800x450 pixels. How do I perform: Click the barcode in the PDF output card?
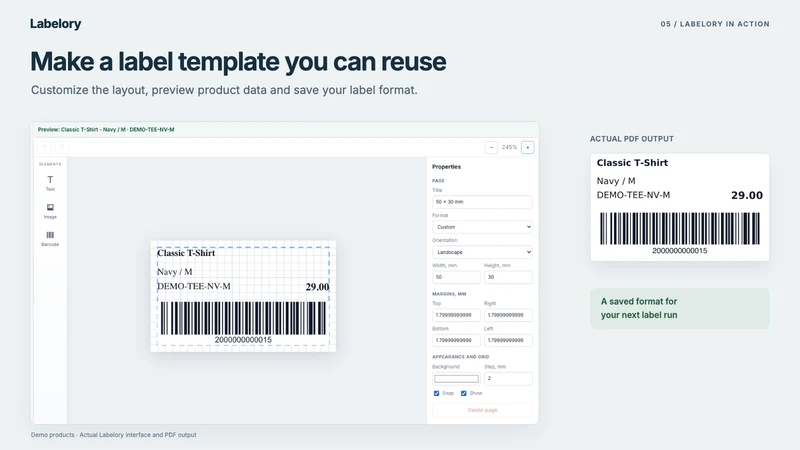pyautogui.click(x=680, y=229)
